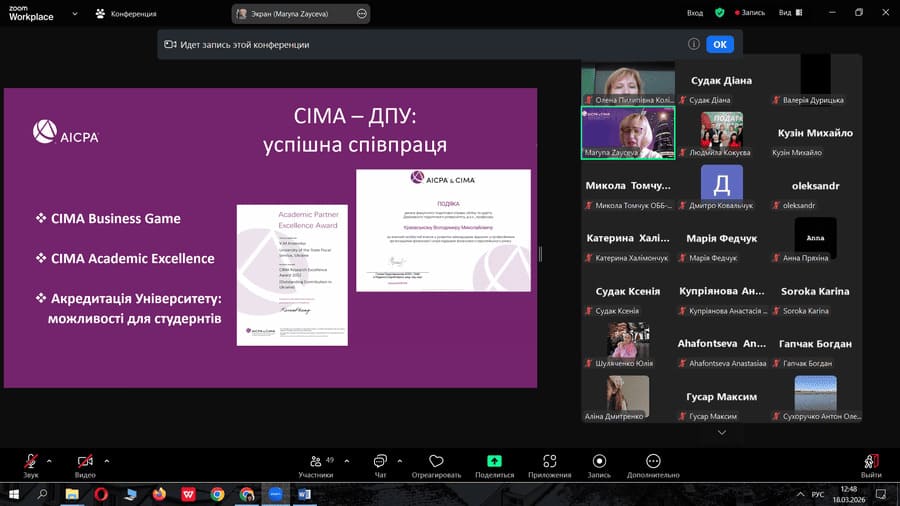Select Maryna Zayceva's video tile

click(628, 133)
